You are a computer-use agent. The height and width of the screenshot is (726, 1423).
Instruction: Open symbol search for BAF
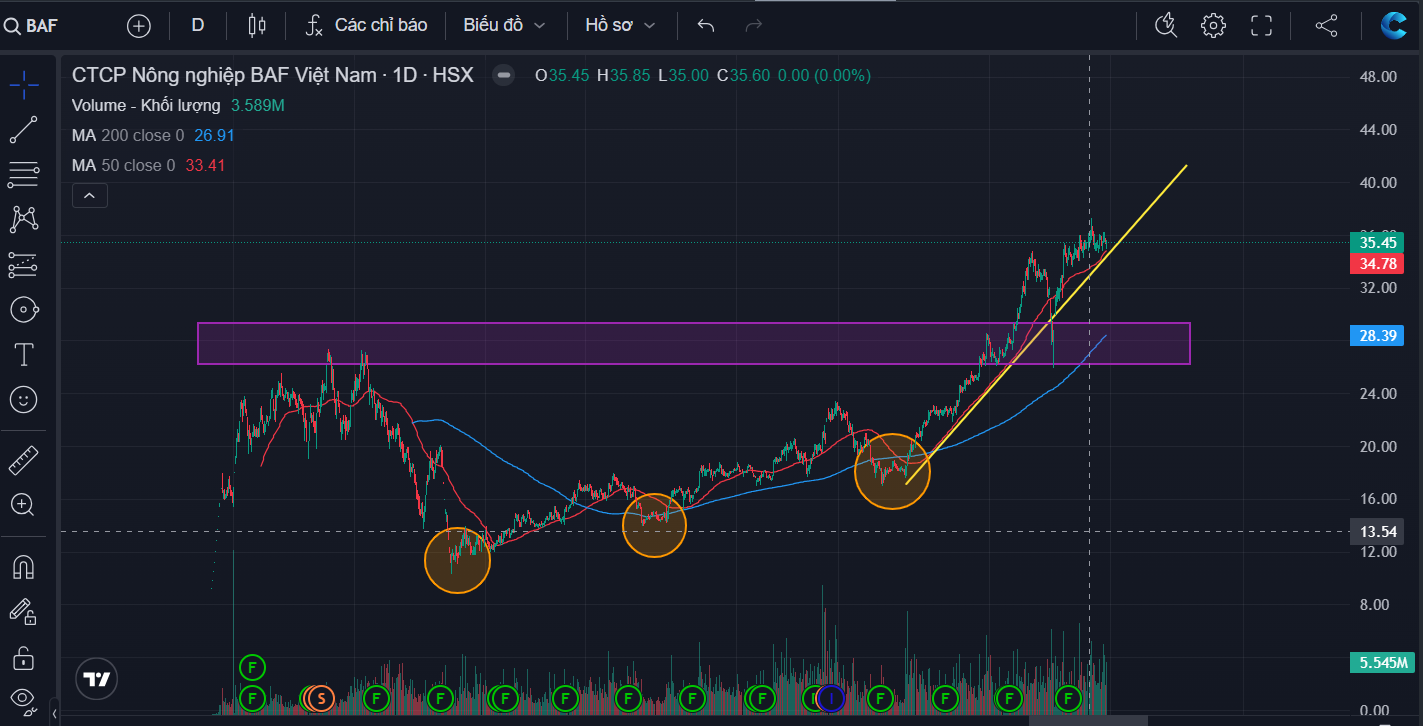[32, 25]
